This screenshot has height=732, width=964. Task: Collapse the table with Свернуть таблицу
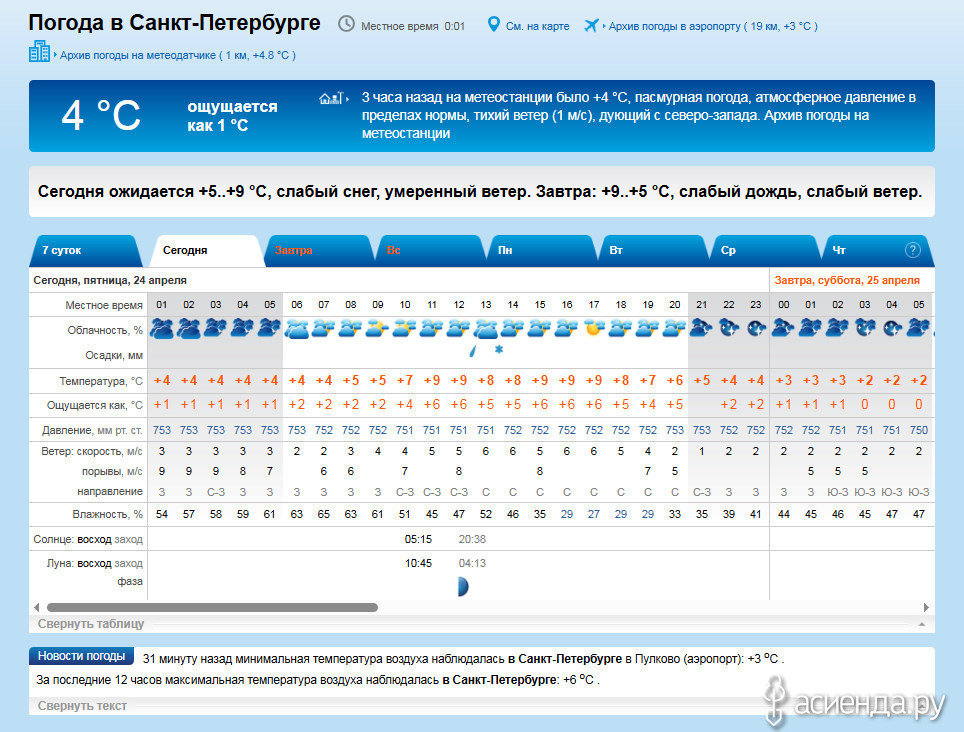[91, 624]
